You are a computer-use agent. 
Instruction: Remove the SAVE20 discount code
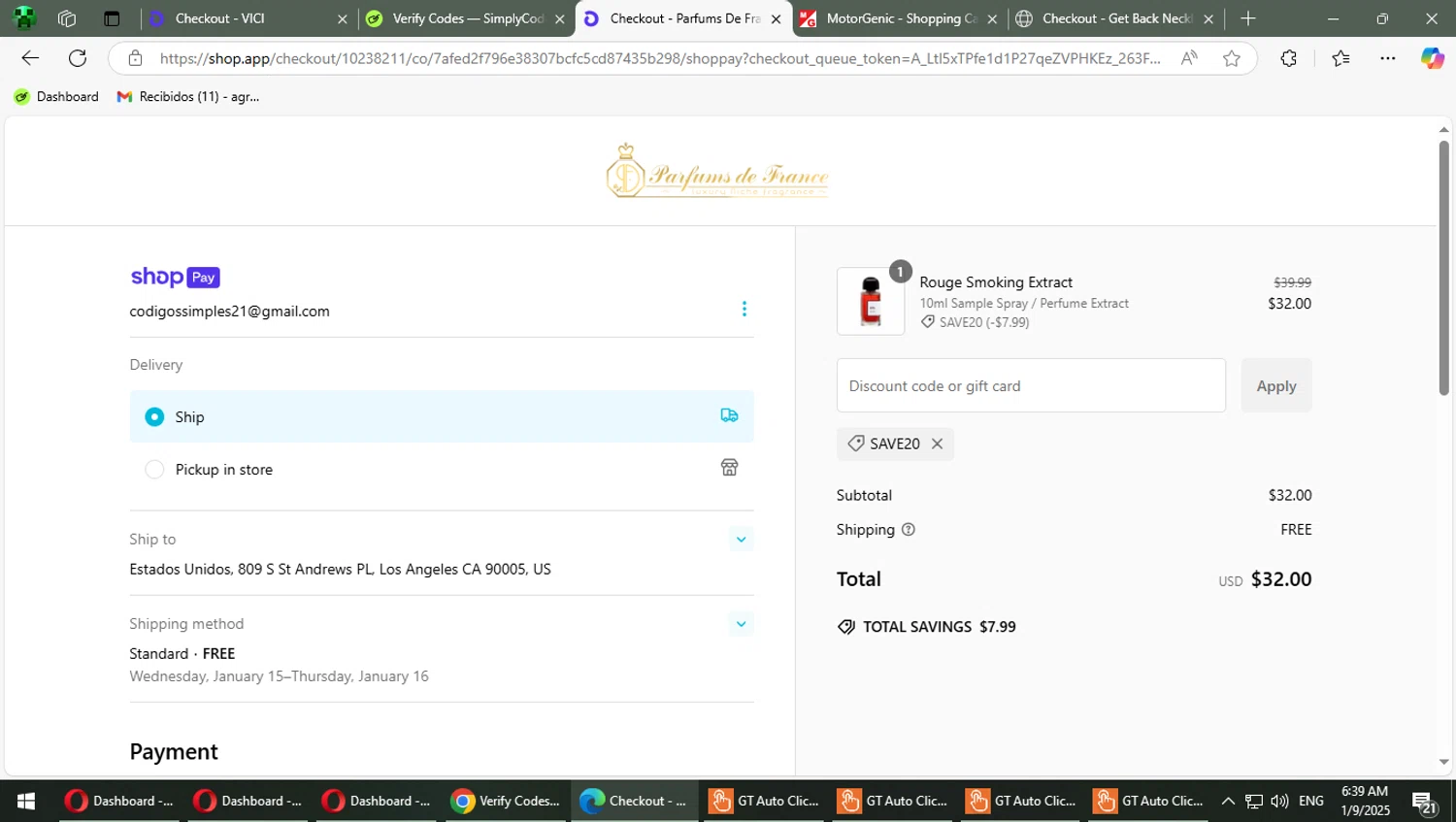point(937,444)
